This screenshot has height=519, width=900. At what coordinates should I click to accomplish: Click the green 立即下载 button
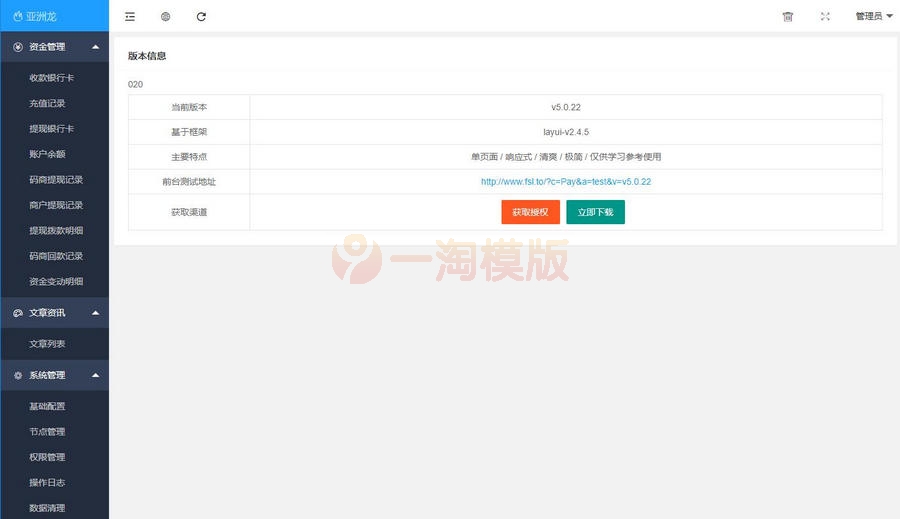click(595, 212)
